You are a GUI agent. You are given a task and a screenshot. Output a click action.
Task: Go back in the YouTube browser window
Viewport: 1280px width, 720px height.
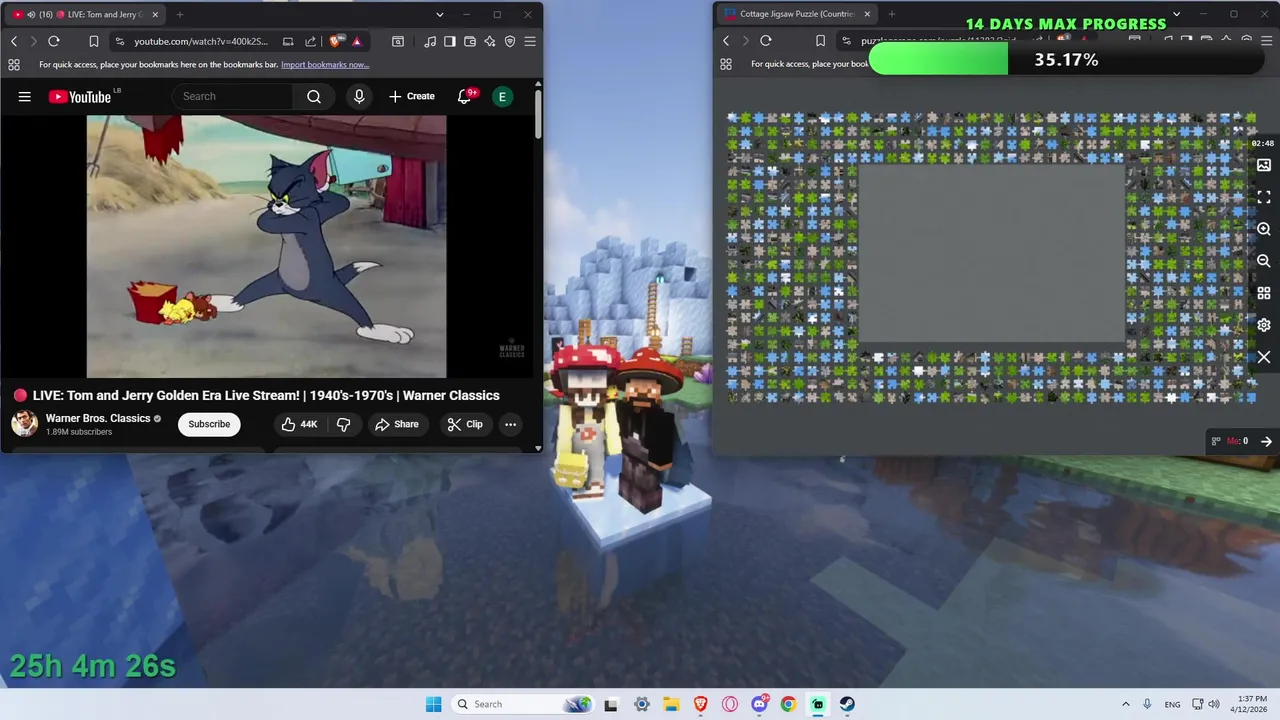point(14,41)
